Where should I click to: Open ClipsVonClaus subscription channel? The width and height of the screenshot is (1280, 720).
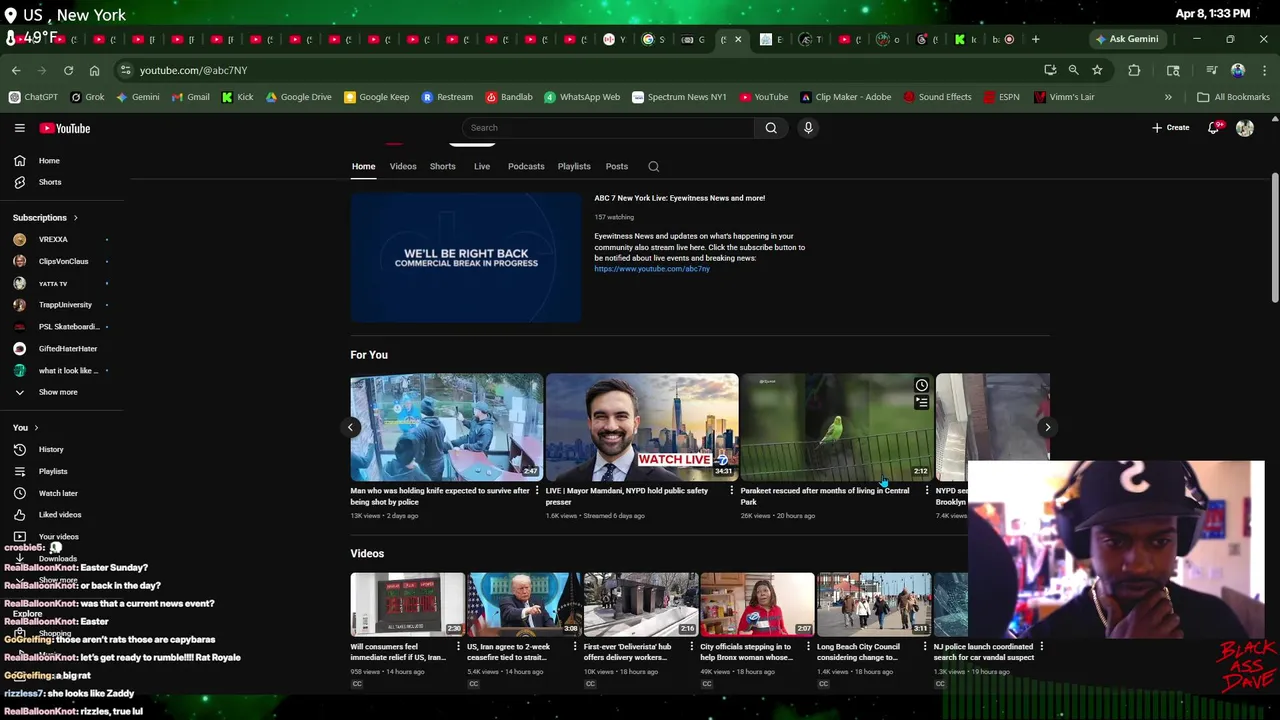[x=62, y=261]
